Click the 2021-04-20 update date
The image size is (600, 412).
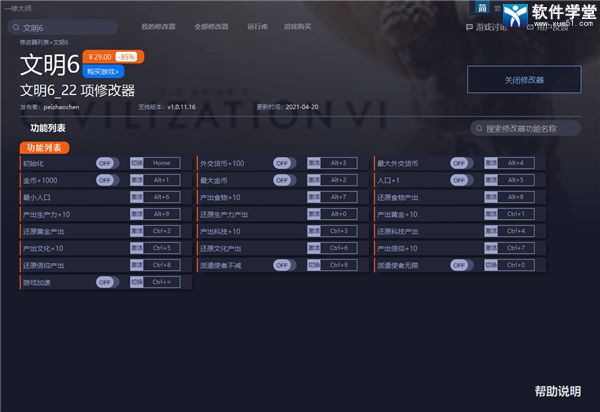pyautogui.click(x=302, y=107)
